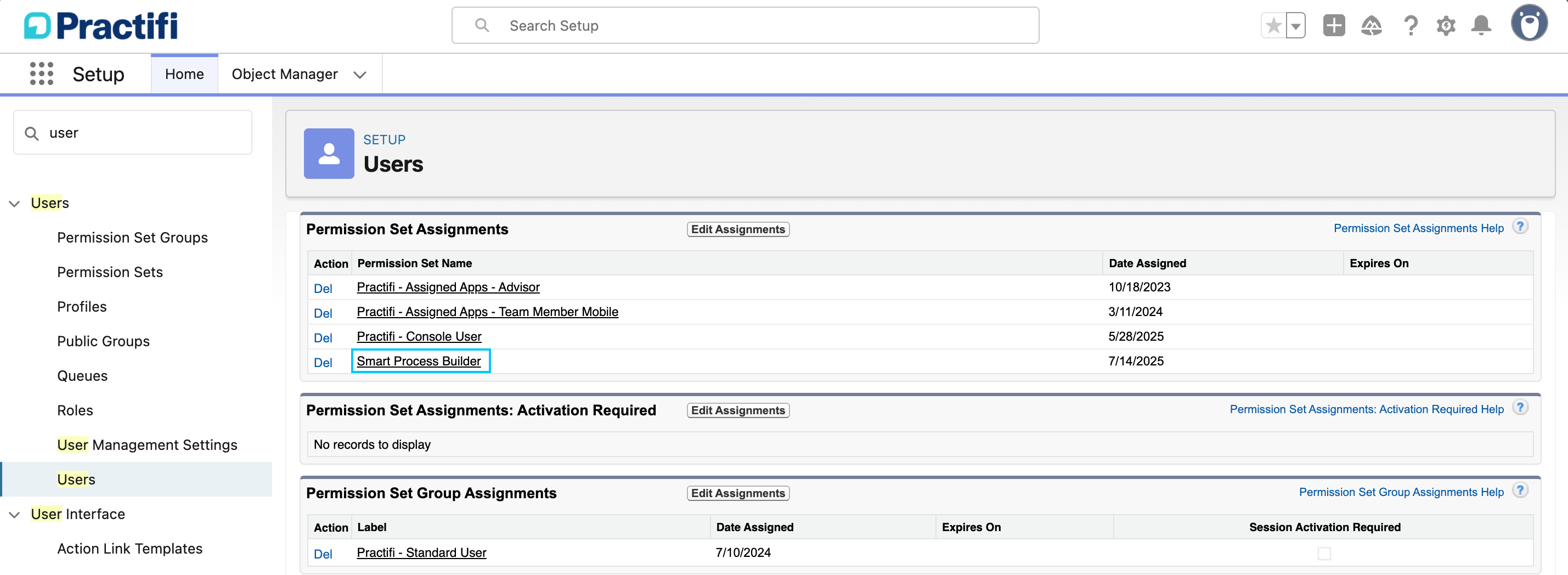
Task: Open the Trailhead guidance icon
Action: [1372, 26]
